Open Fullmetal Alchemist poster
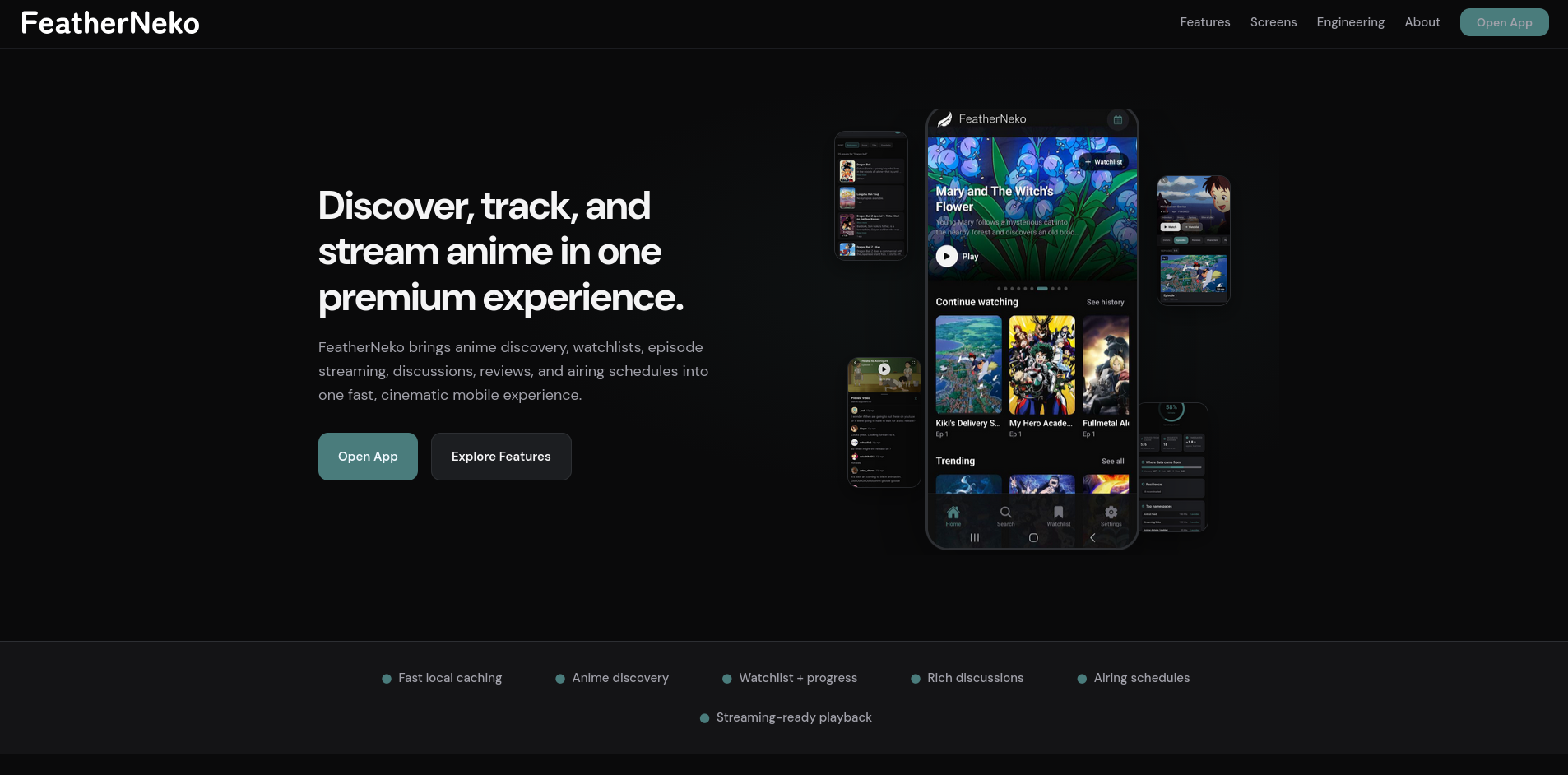This screenshot has width=1568, height=775. coord(1106,364)
